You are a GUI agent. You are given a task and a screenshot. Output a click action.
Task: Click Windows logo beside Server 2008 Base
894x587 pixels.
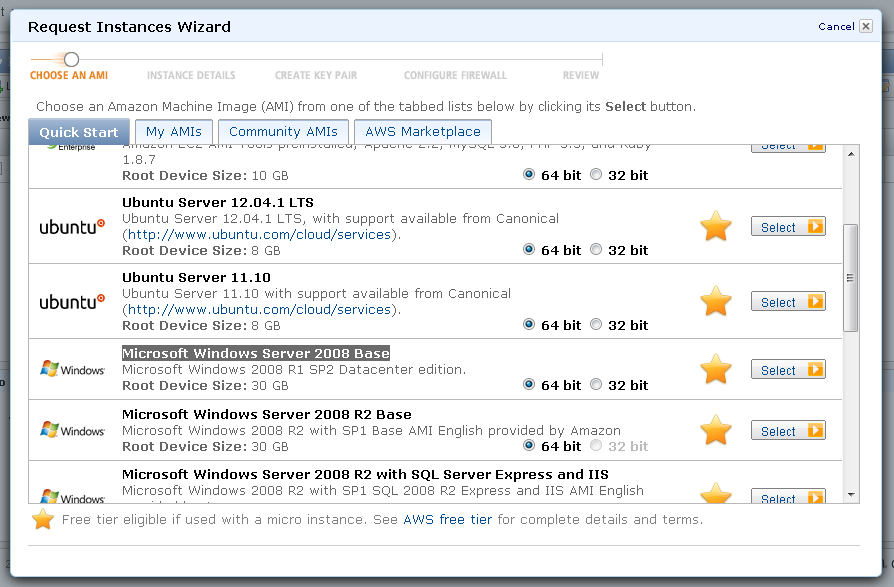click(72, 369)
